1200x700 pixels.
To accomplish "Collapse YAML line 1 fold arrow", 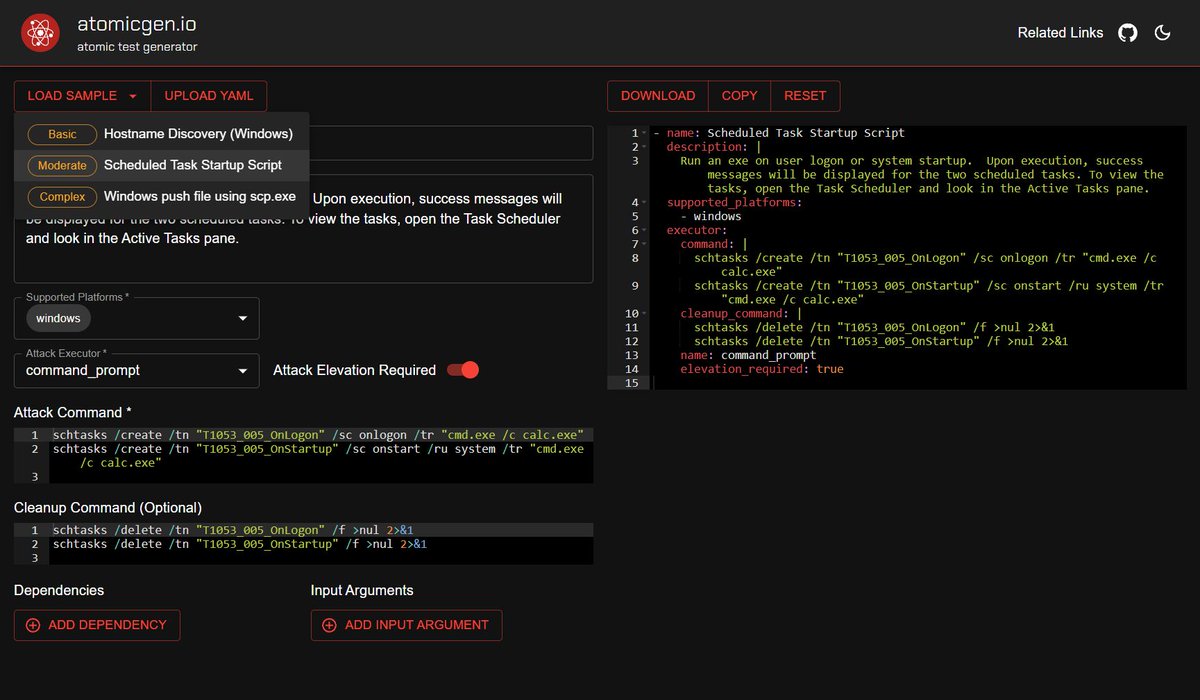I will point(645,133).
